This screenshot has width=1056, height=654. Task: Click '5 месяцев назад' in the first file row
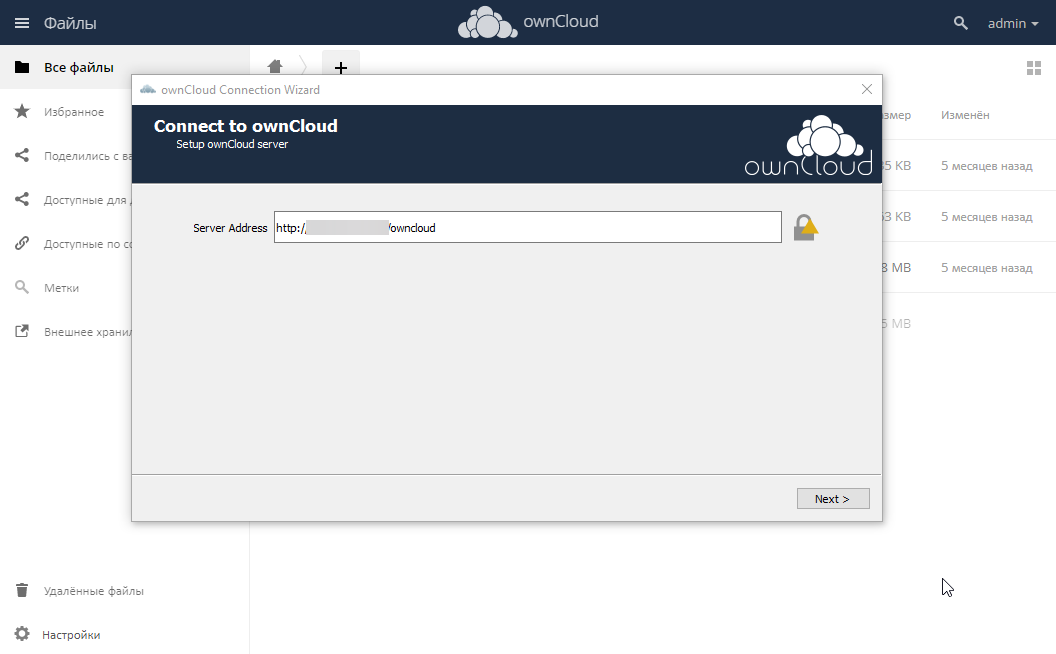tap(987, 166)
